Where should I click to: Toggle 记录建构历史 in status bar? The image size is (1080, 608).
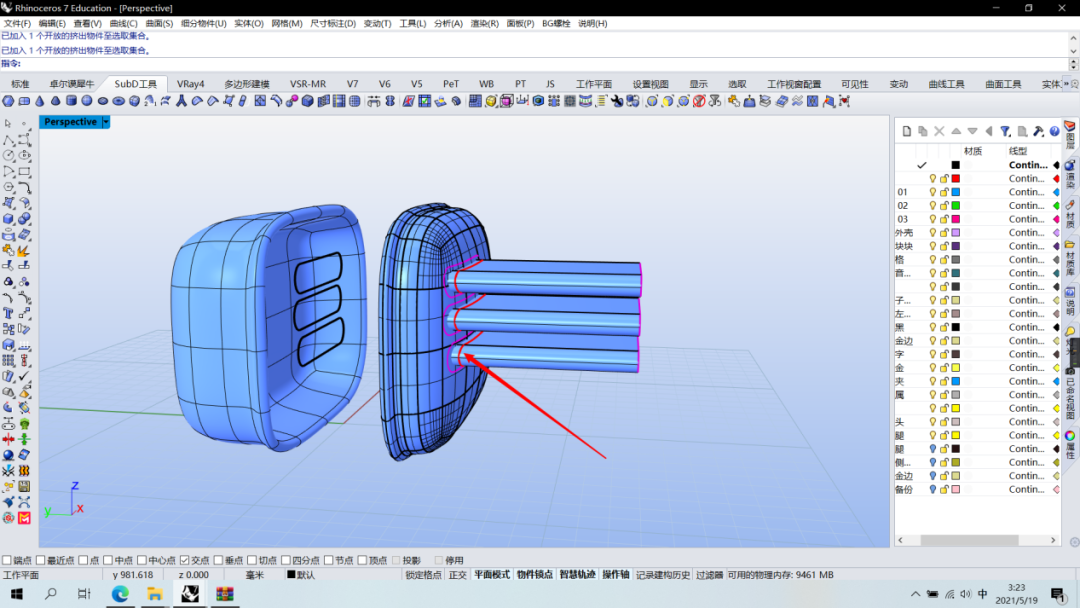(663, 575)
